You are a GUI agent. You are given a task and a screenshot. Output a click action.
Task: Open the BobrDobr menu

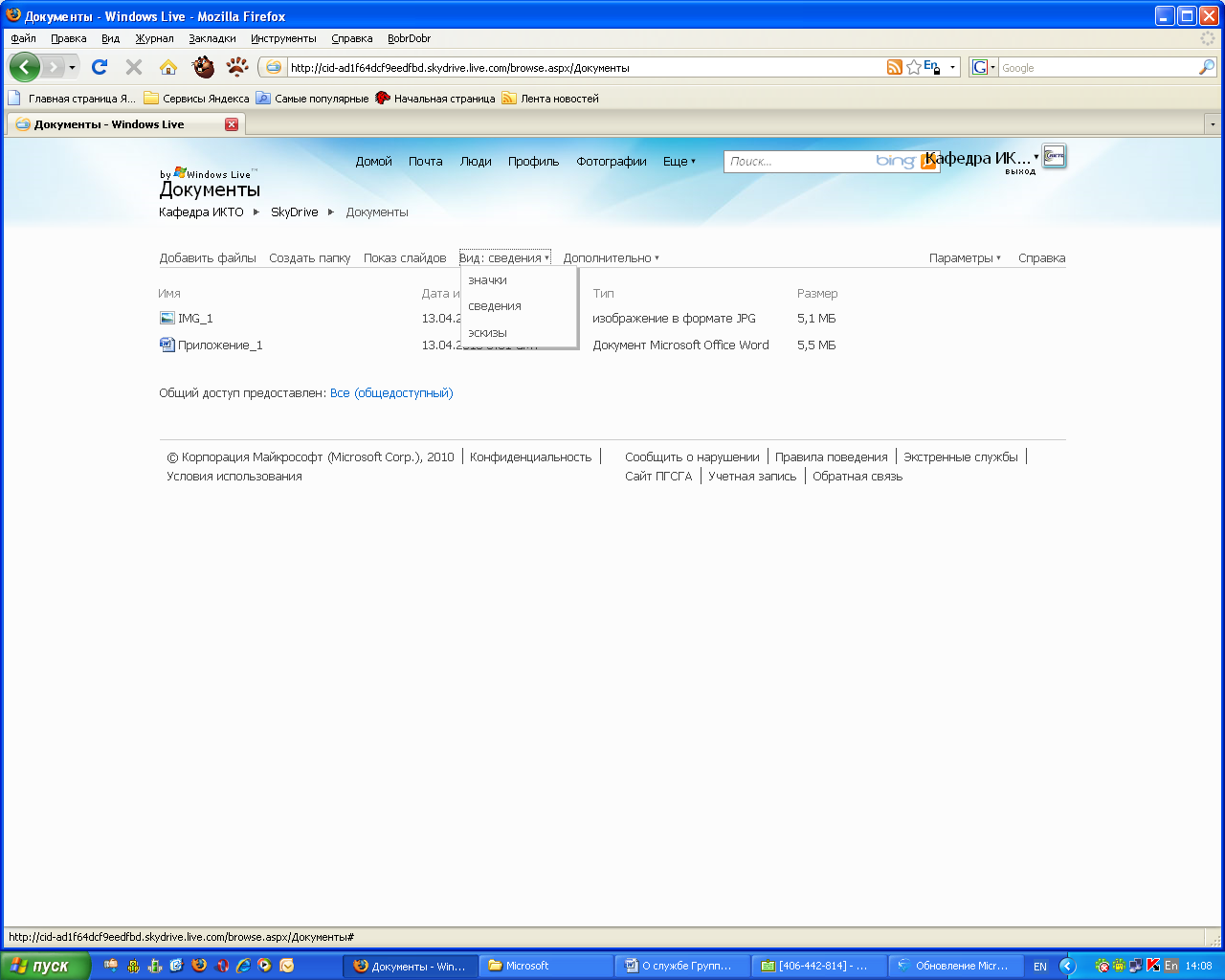409,38
